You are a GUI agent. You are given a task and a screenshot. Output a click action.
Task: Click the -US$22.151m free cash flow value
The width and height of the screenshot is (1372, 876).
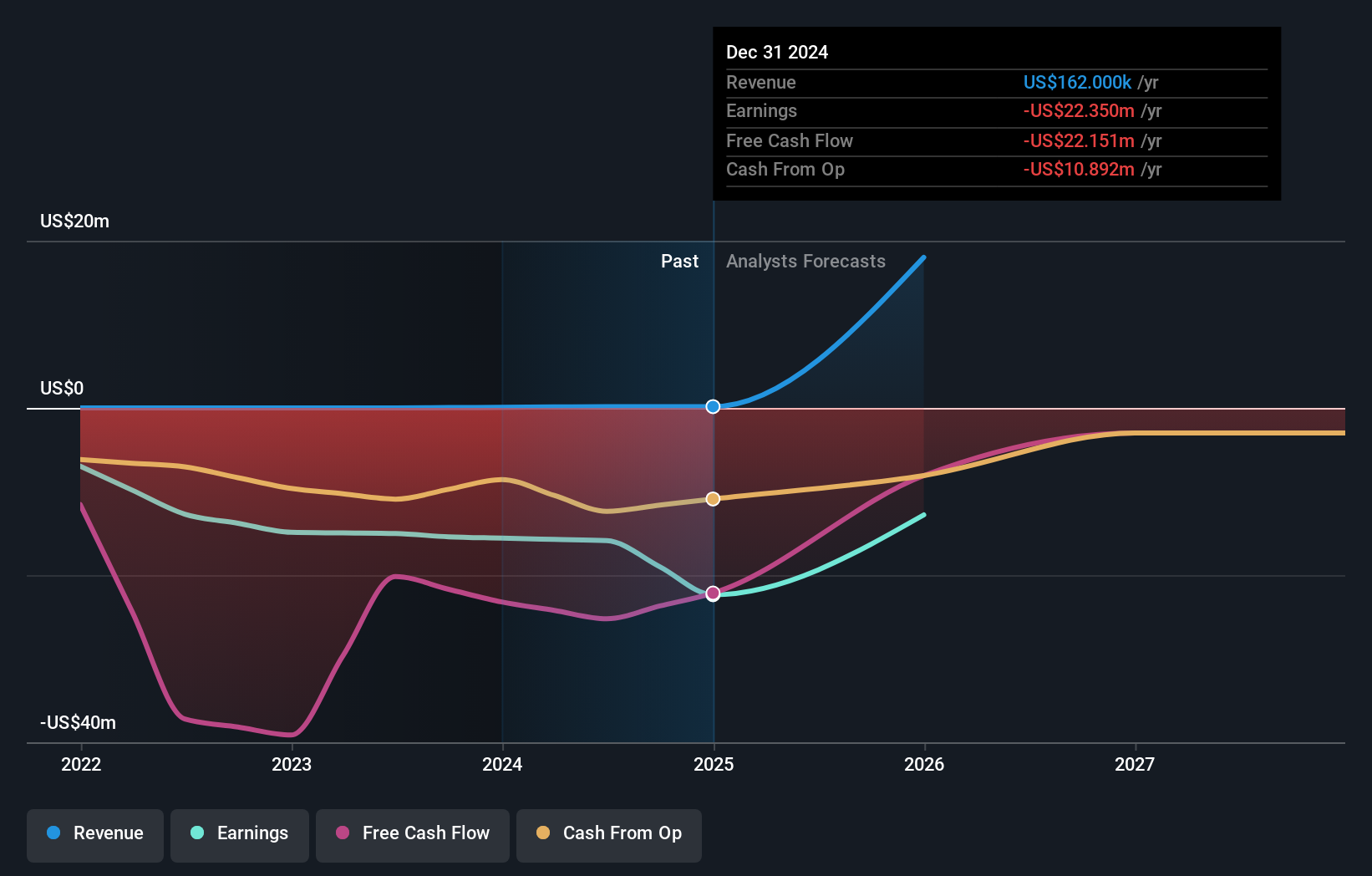pos(1079,140)
